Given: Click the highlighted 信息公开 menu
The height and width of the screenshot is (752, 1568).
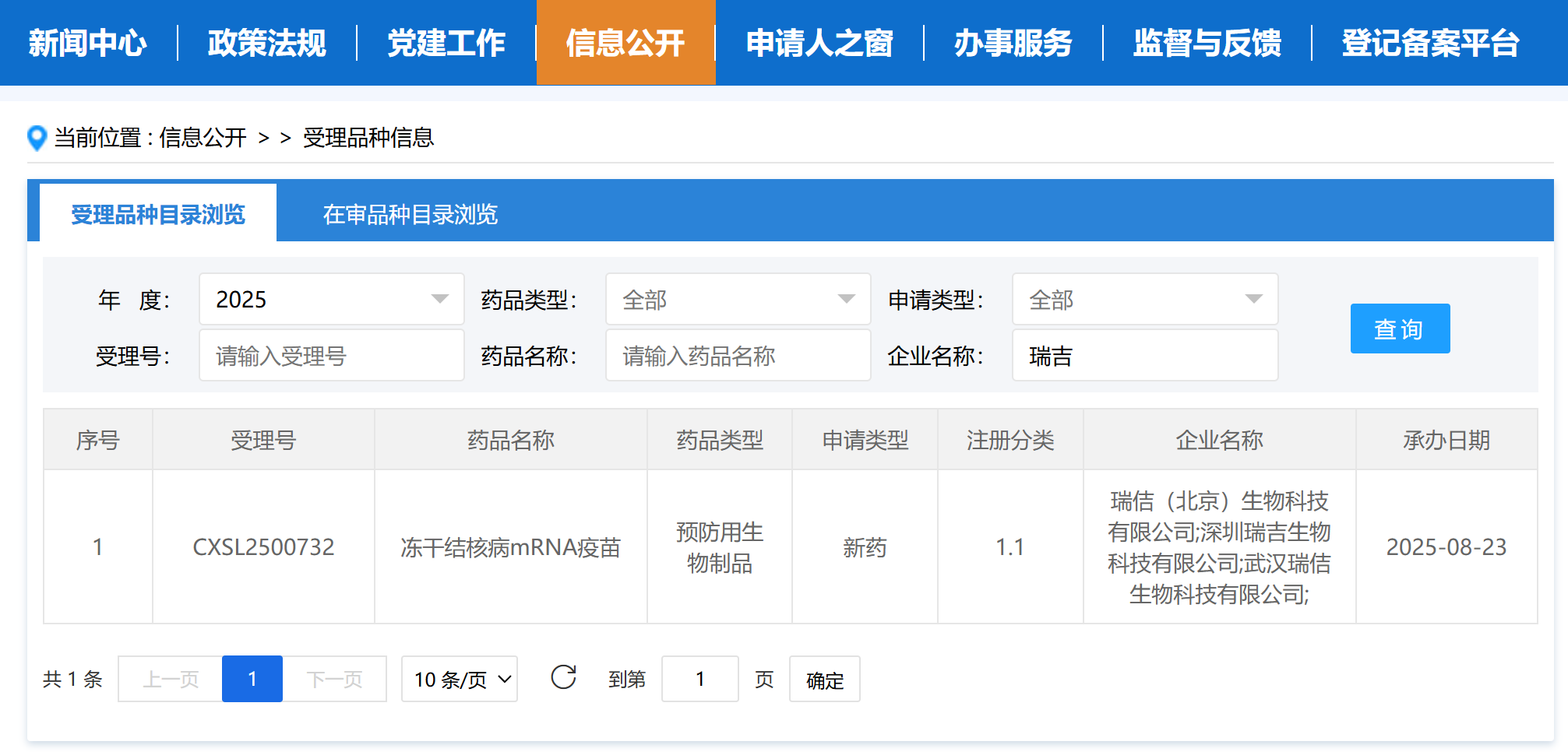Looking at the screenshot, I should pyautogui.click(x=625, y=43).
